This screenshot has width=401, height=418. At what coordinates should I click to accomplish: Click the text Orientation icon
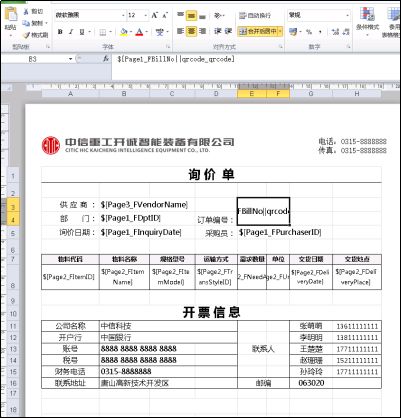coord(218,15)
